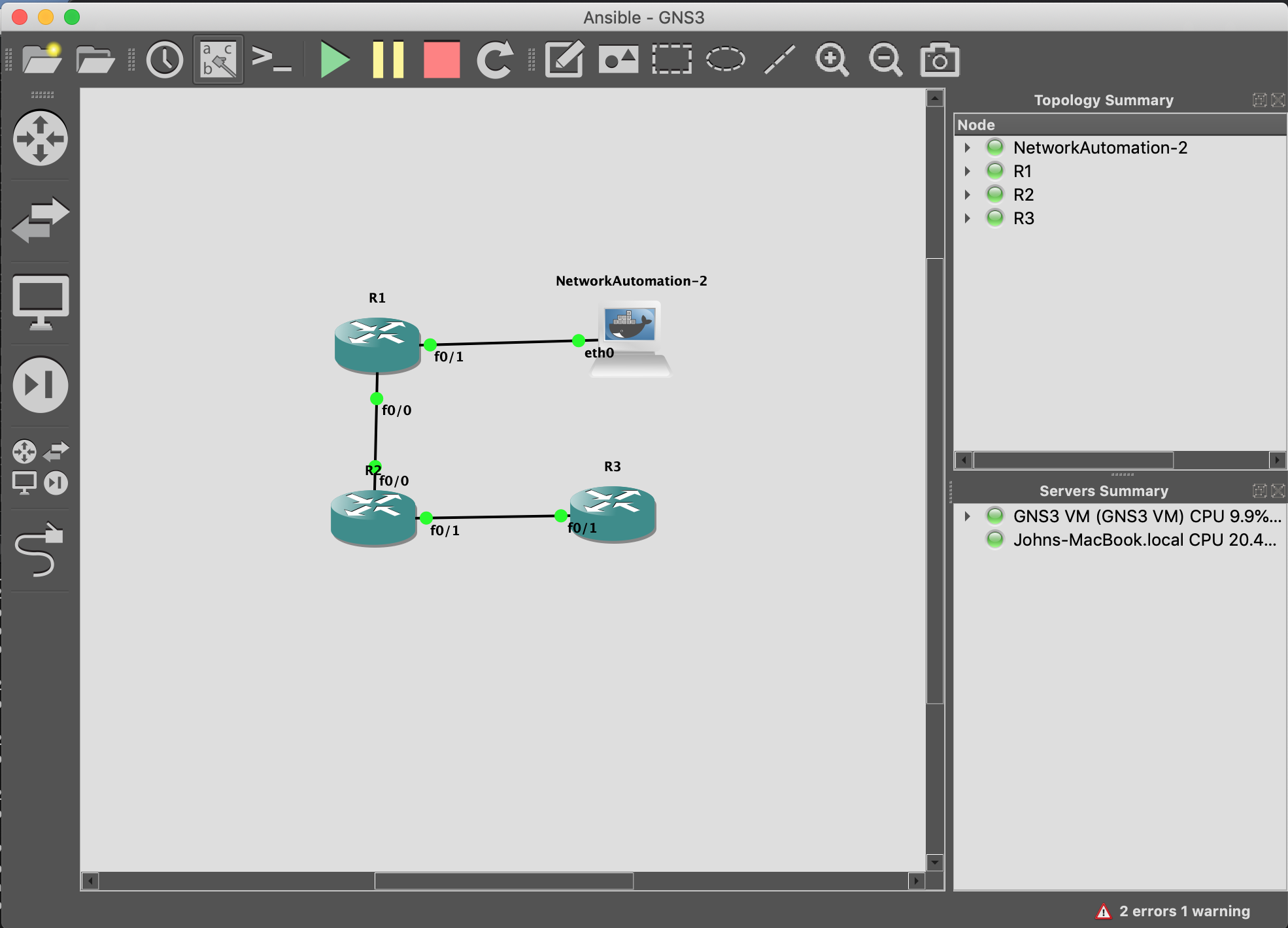Expand R2 node in Topology Summary
Viewport: 1288px width, 928px height.
point(968,195)
